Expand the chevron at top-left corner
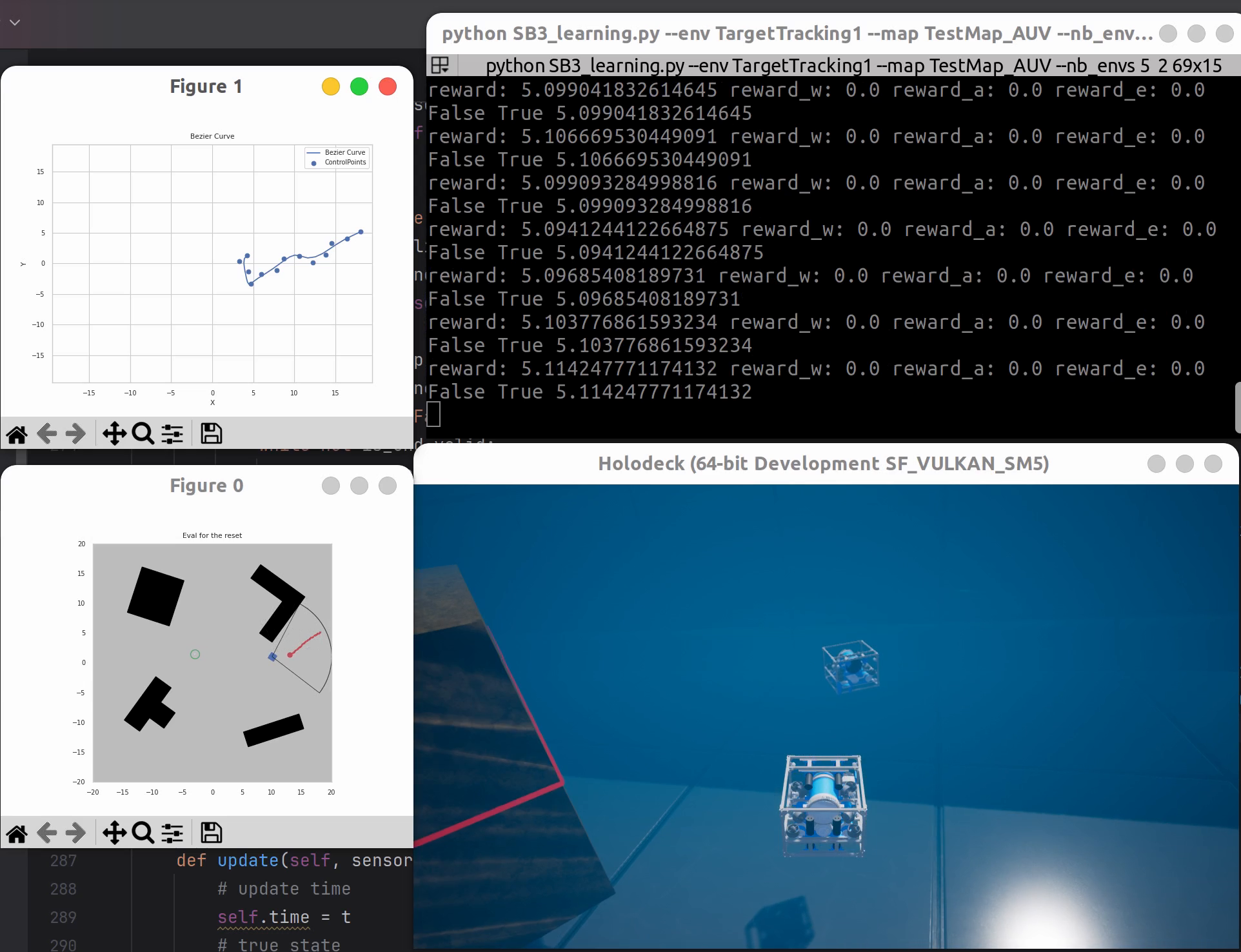 (15, 23)
